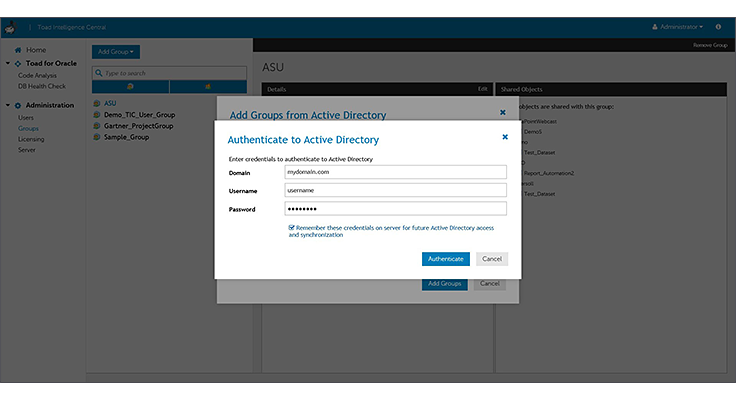Open Groups under Administration
This screenshot has height=399, width=736.
pos(28,129)
